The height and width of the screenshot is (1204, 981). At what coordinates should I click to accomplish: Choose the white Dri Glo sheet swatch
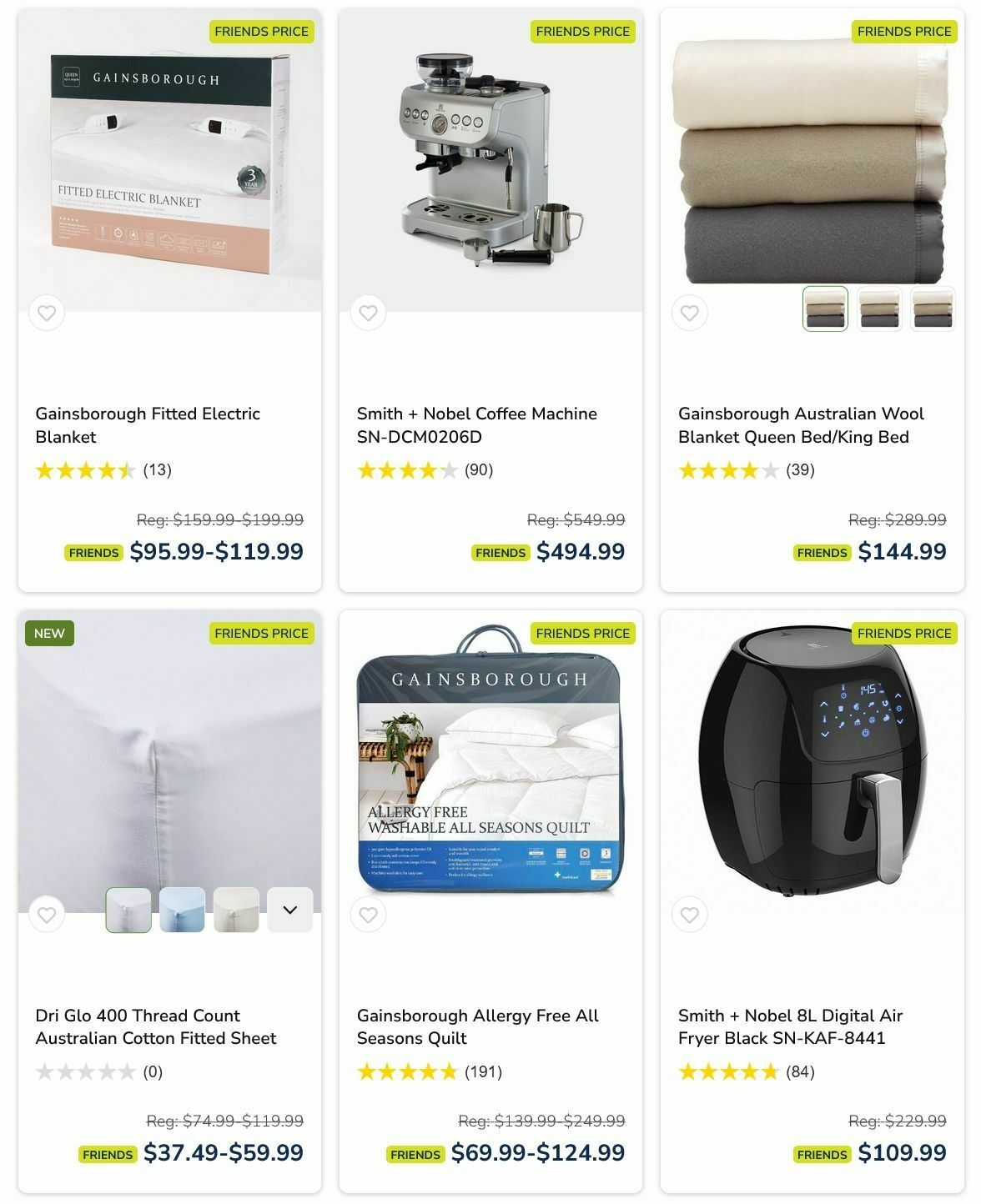[x=128, y=910]
